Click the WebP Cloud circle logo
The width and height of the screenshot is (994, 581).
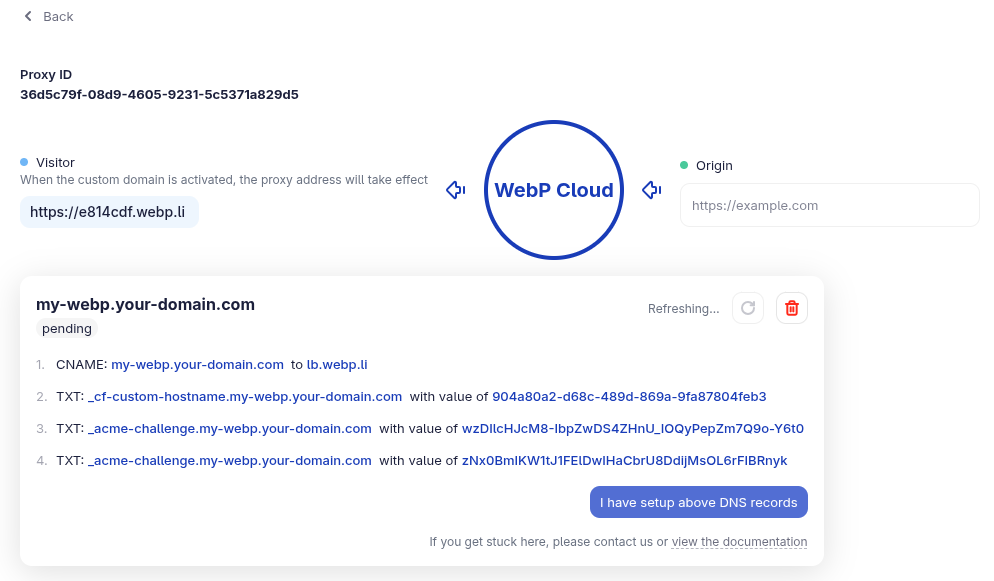point(554,189)
